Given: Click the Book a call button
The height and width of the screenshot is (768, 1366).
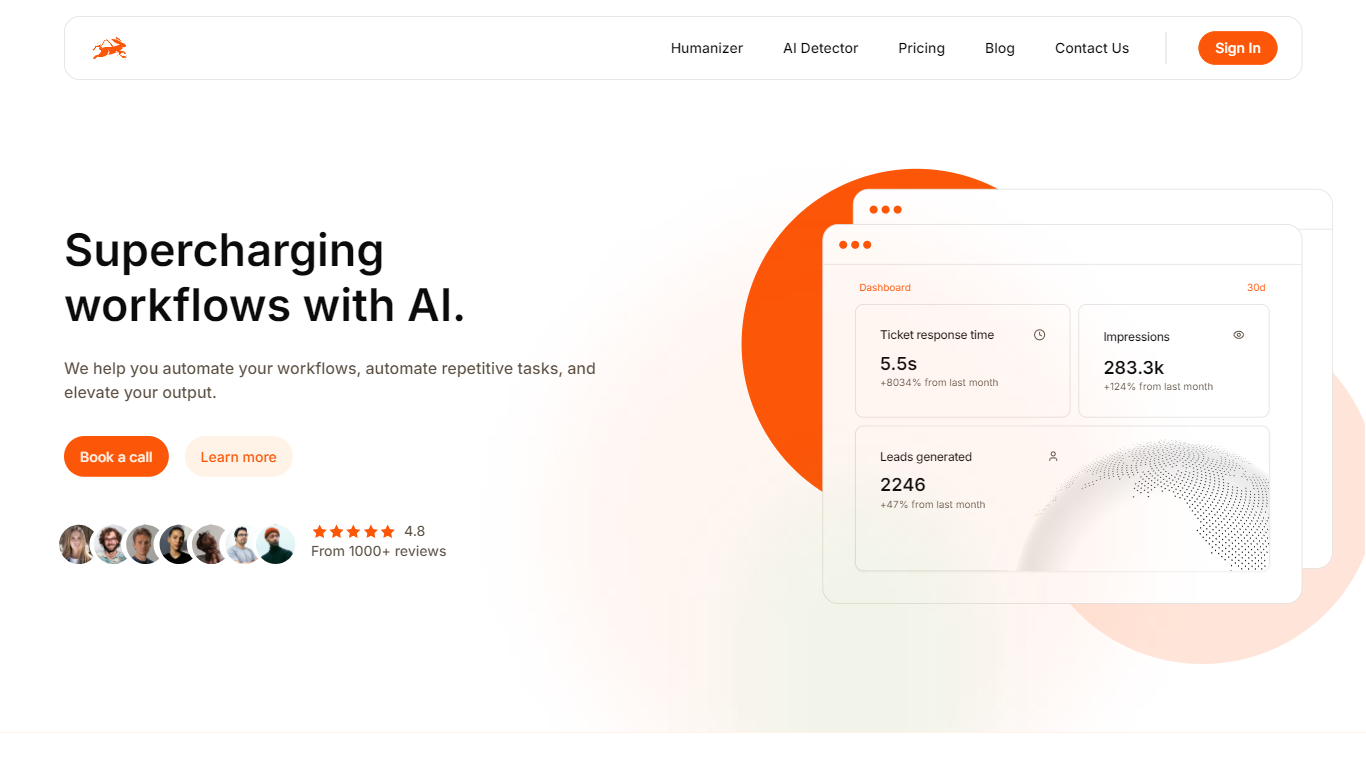Looking at the screenshot, I should click(116, 456).
